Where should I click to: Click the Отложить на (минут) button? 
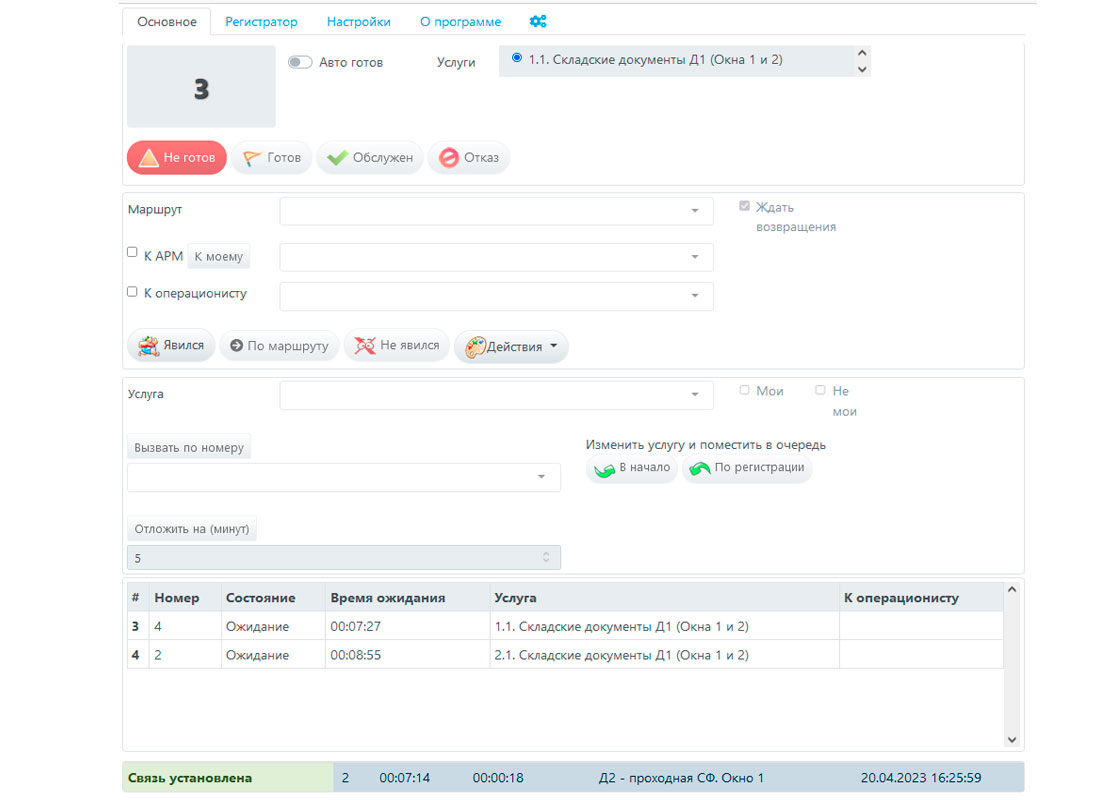click(192, 529)
